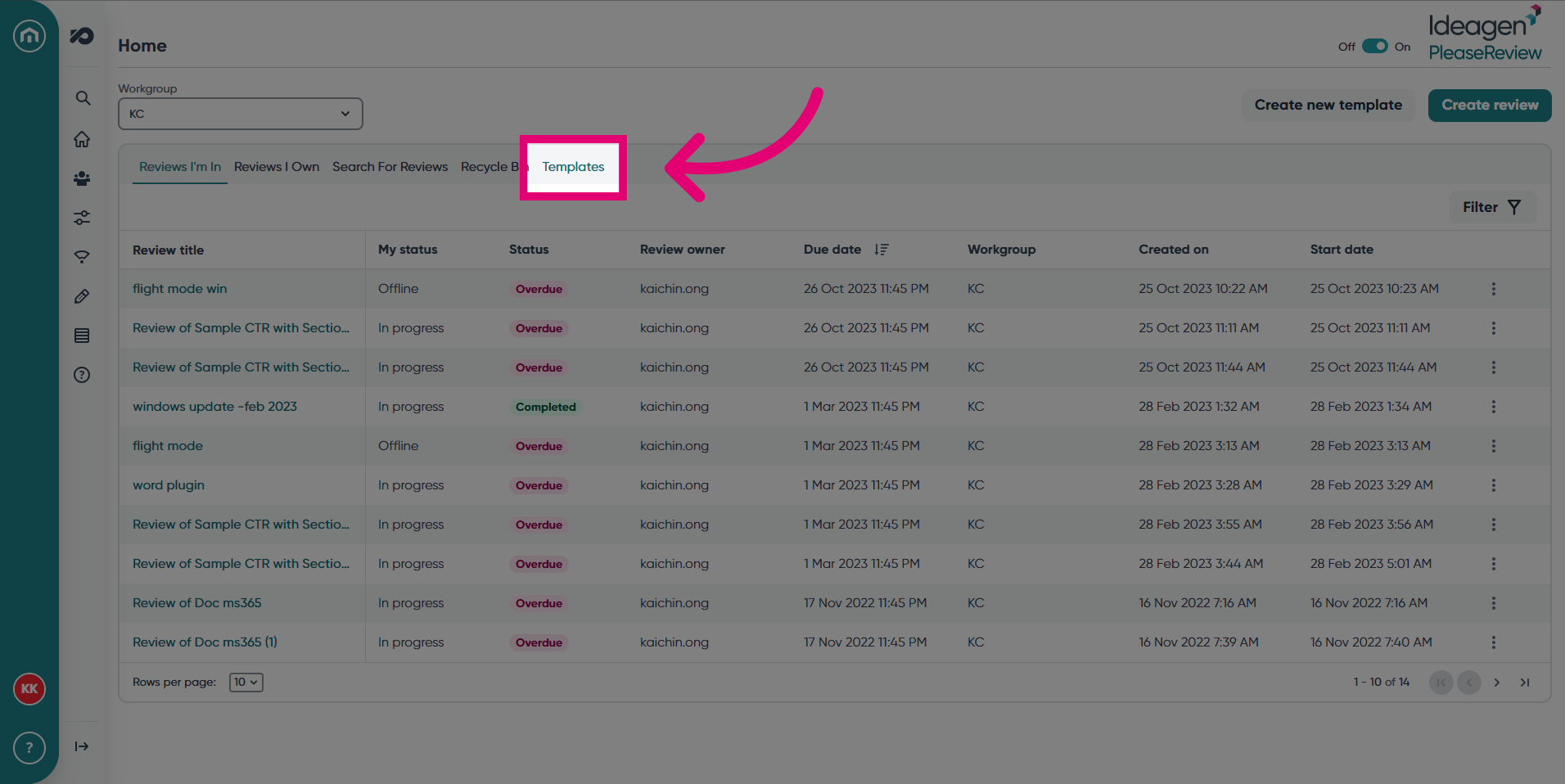Open the Templates tab
This screenshot has width=1565, height=784.
tap(573, 167)
